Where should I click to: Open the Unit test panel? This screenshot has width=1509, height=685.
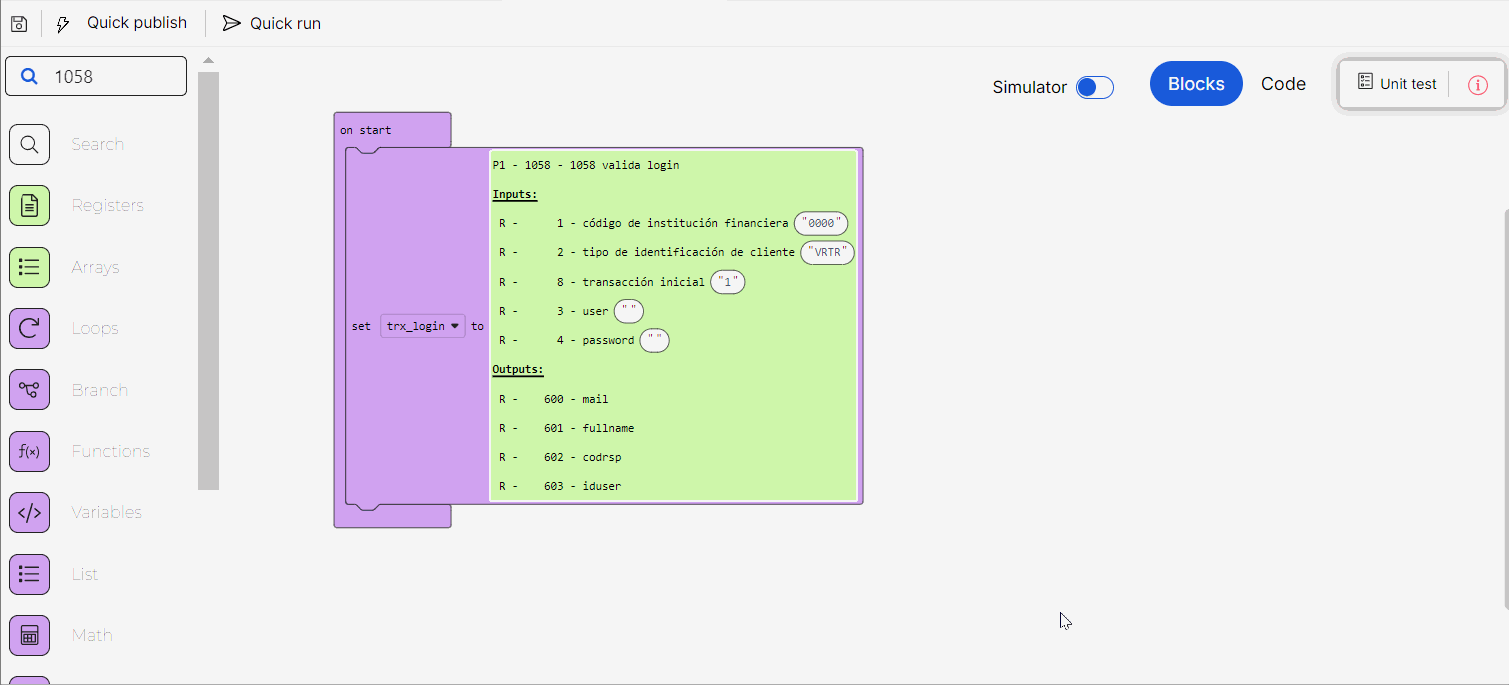point(1397,84)
